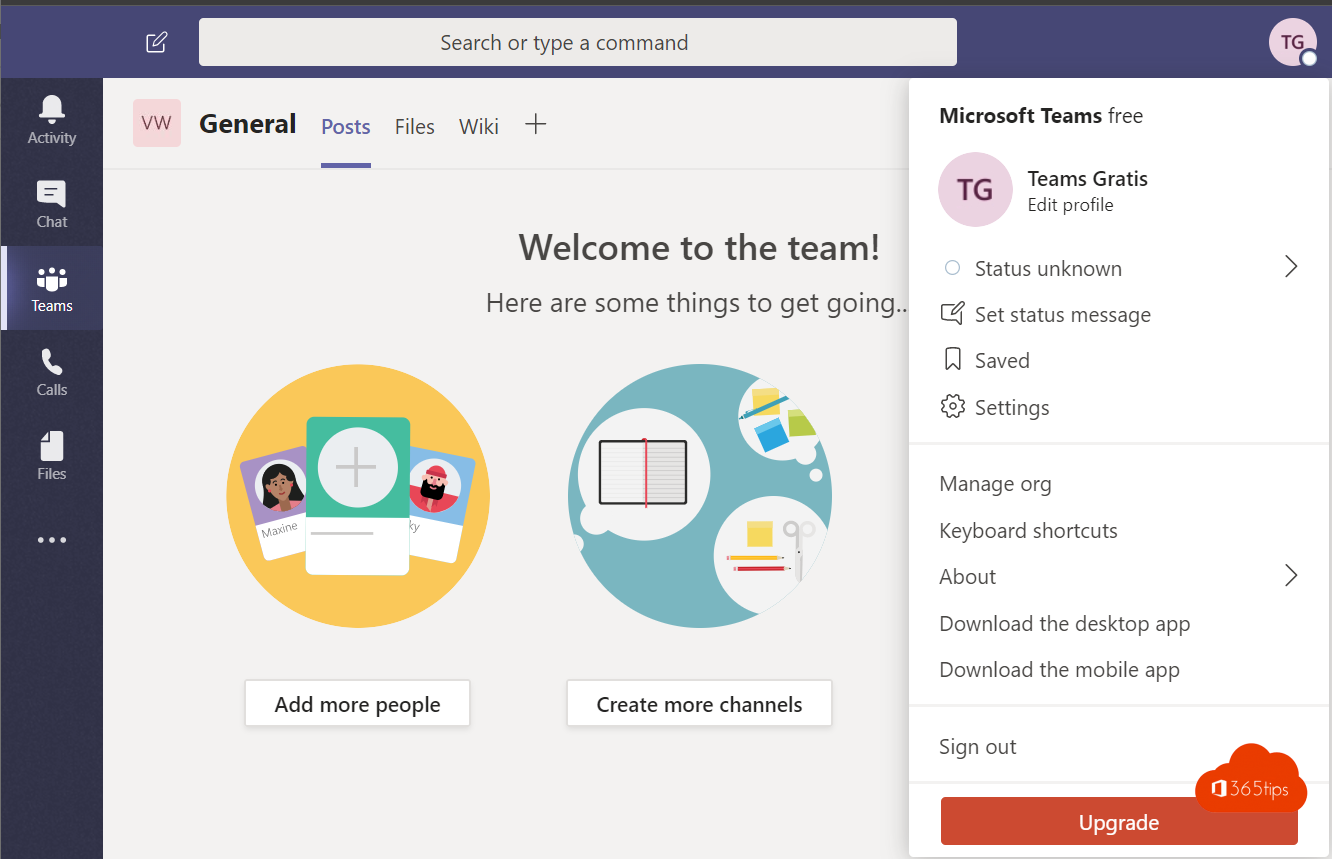Expand the Status unknown chevron arrow
Viewport: 1332px width, 859px height.
tap(1291, 266)
